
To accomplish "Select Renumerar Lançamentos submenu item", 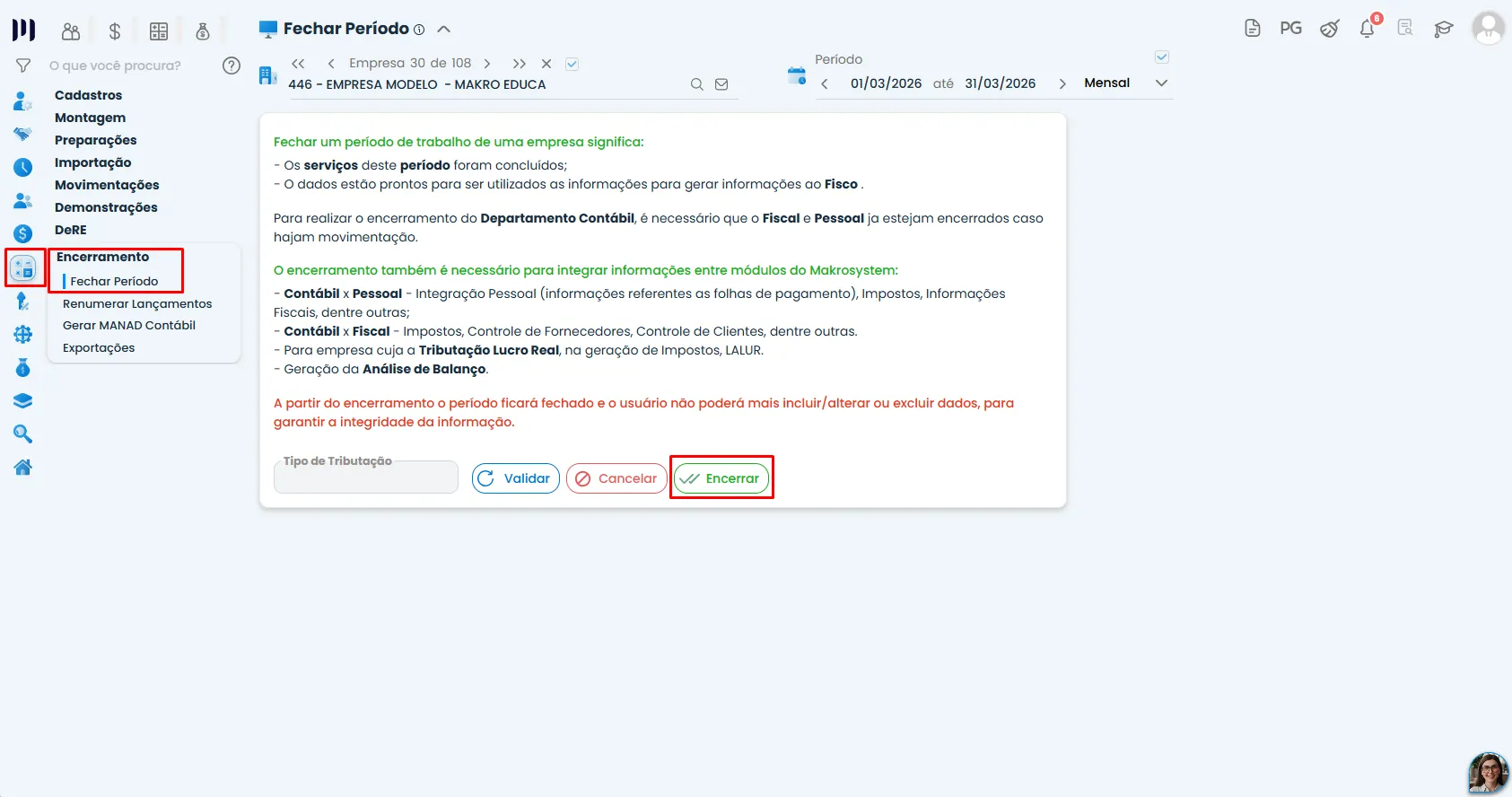I will coord(137,304).
